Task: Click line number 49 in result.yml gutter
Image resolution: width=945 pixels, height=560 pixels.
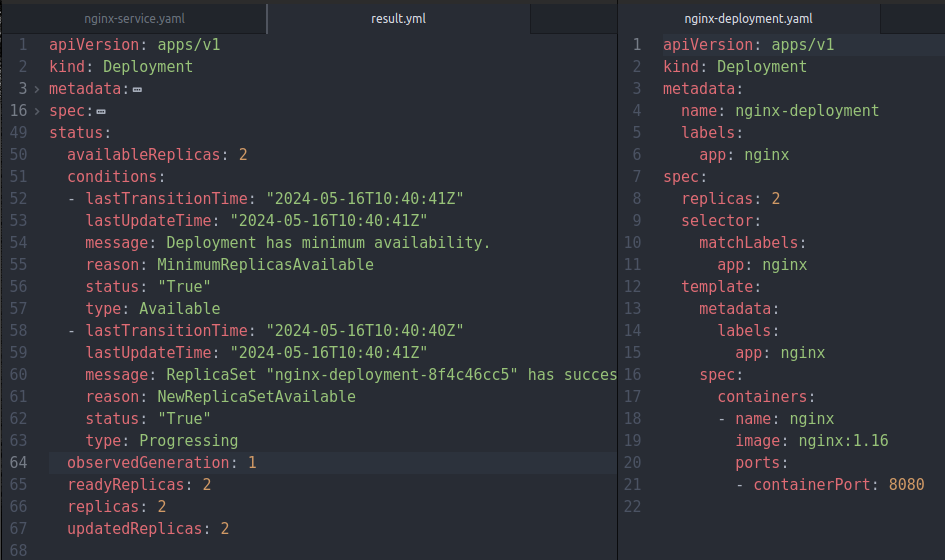Action: click(x=19, y=133)
